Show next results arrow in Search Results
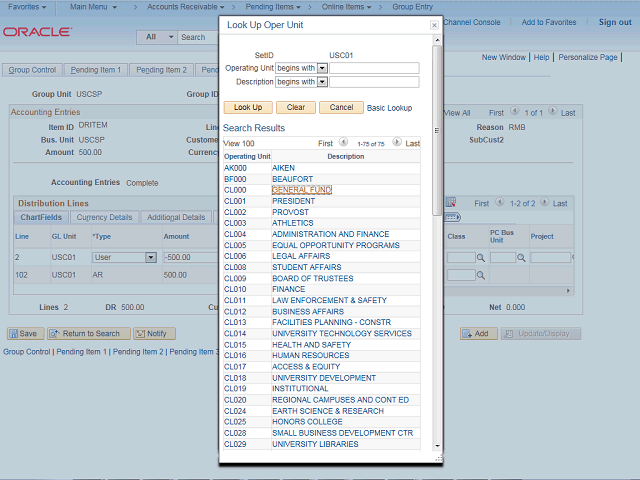Image resolution: width=640 pixels, height=480 pixels. (397, 142)
